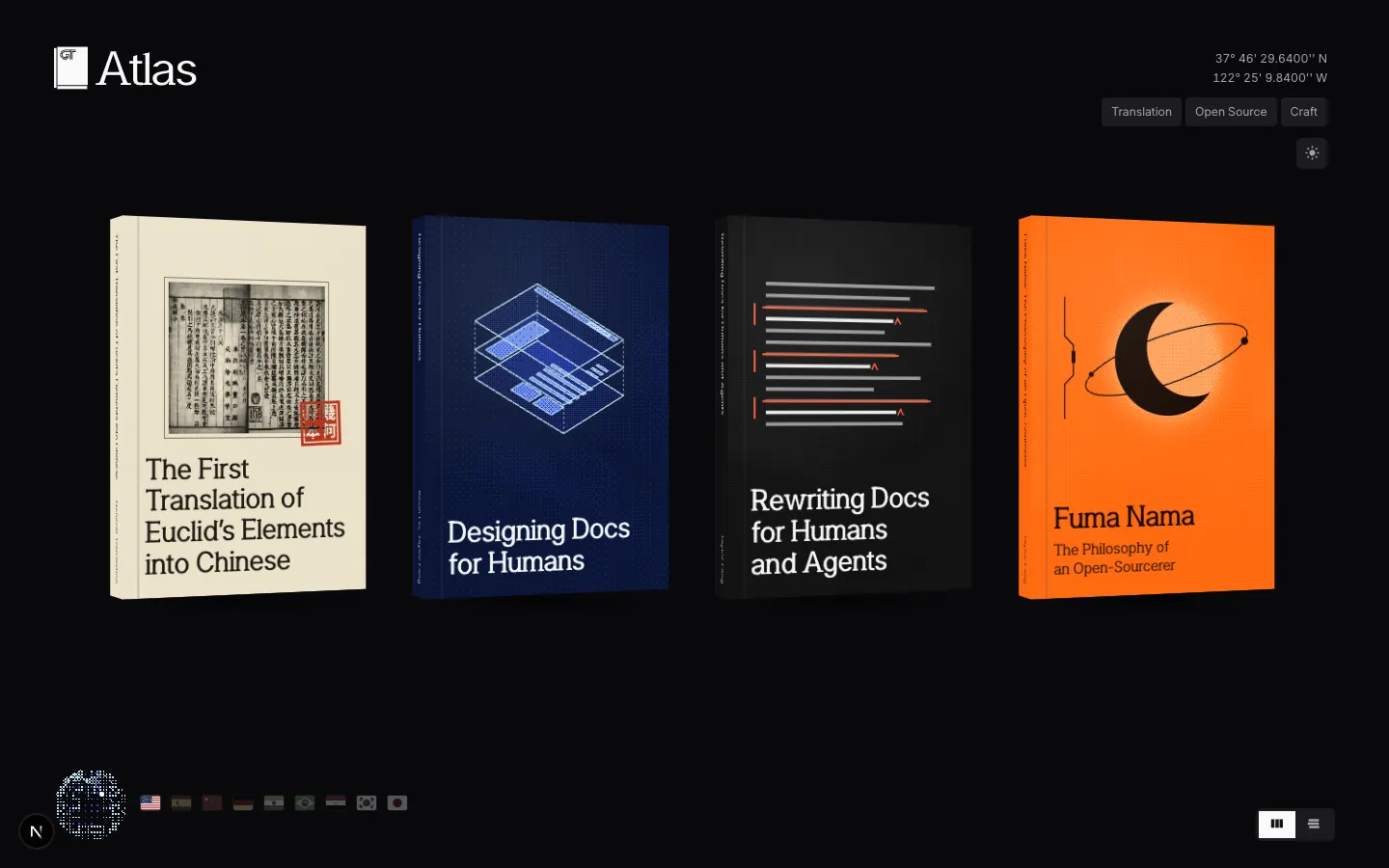Select the United States flag language

150,802
